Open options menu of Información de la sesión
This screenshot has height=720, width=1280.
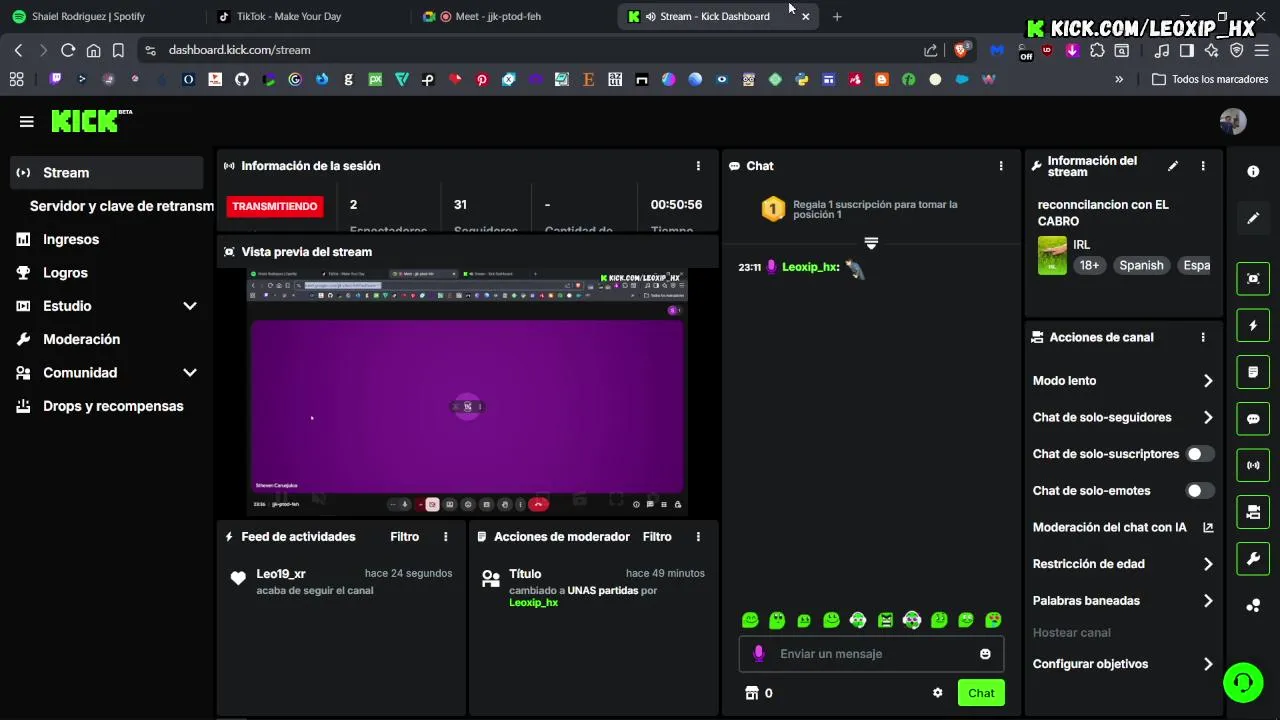tap(698, 166)
